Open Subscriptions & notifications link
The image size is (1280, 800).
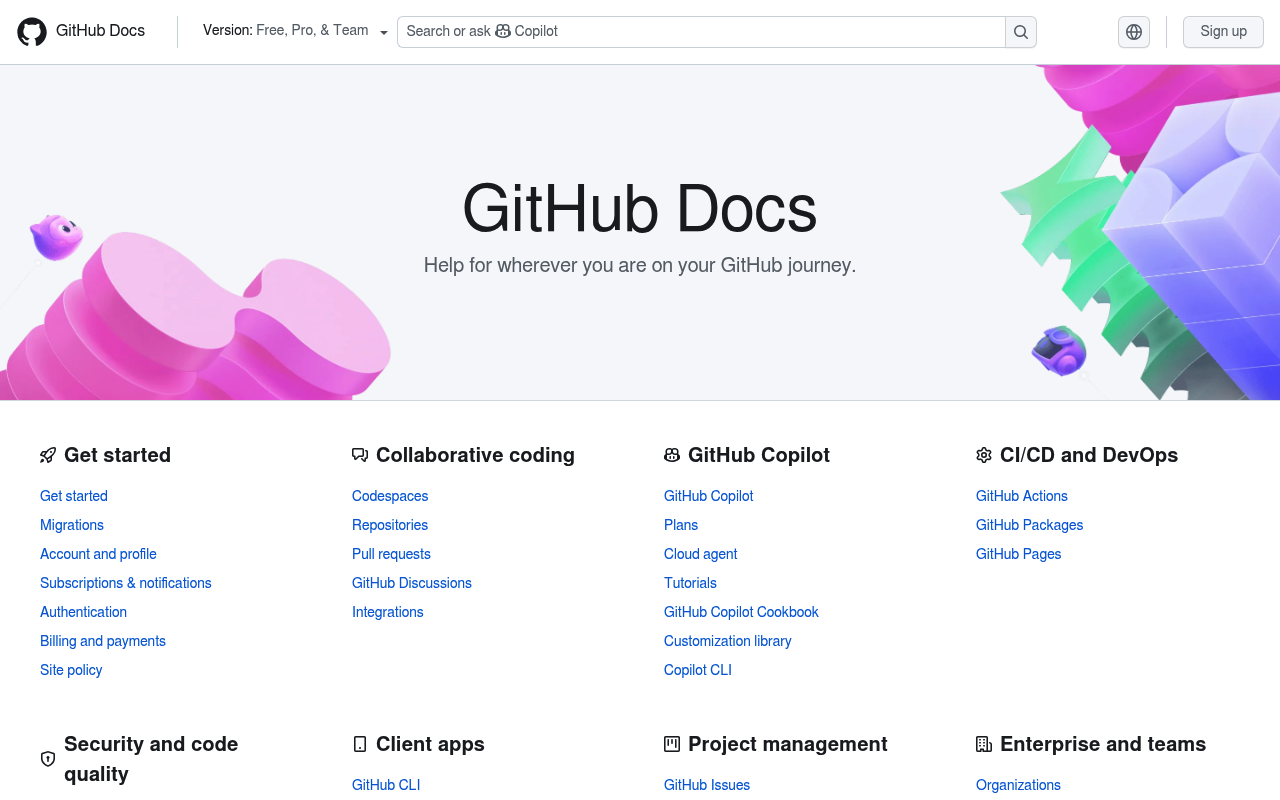pos(126,583)
